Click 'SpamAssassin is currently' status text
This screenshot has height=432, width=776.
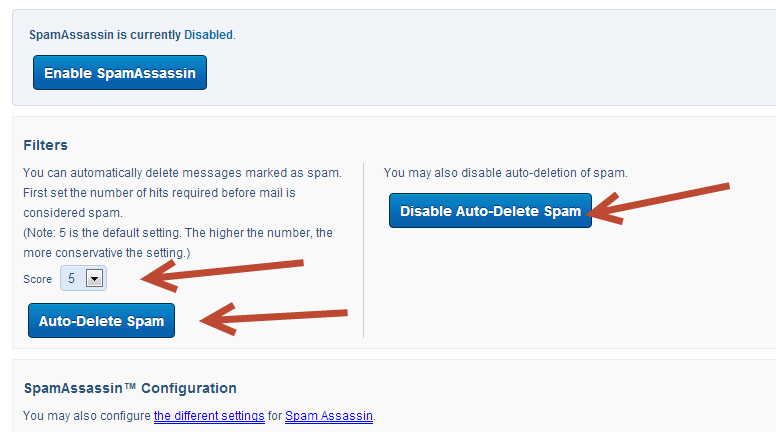(x=105, y=35)
